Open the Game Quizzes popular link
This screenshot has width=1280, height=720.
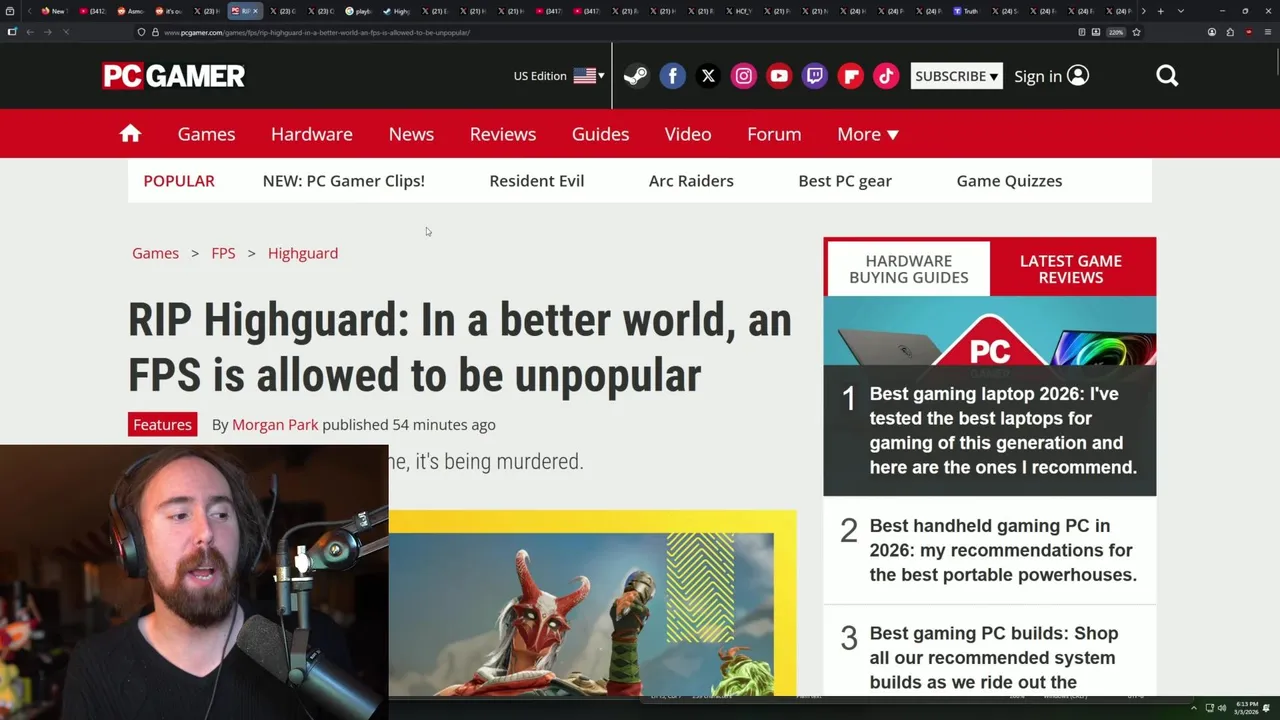pos(1009,181)
